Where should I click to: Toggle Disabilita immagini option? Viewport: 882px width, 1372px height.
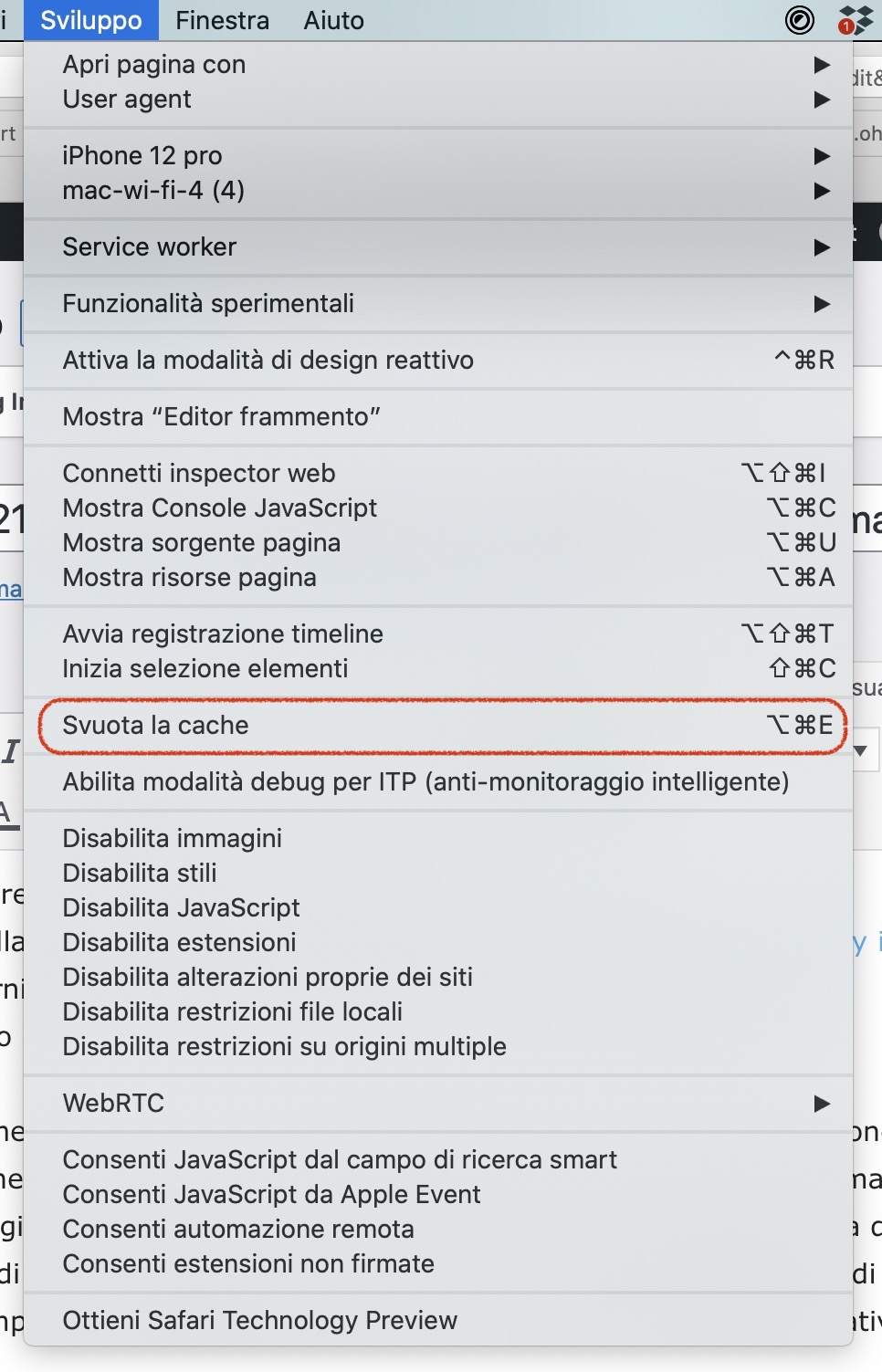[173, 839]
